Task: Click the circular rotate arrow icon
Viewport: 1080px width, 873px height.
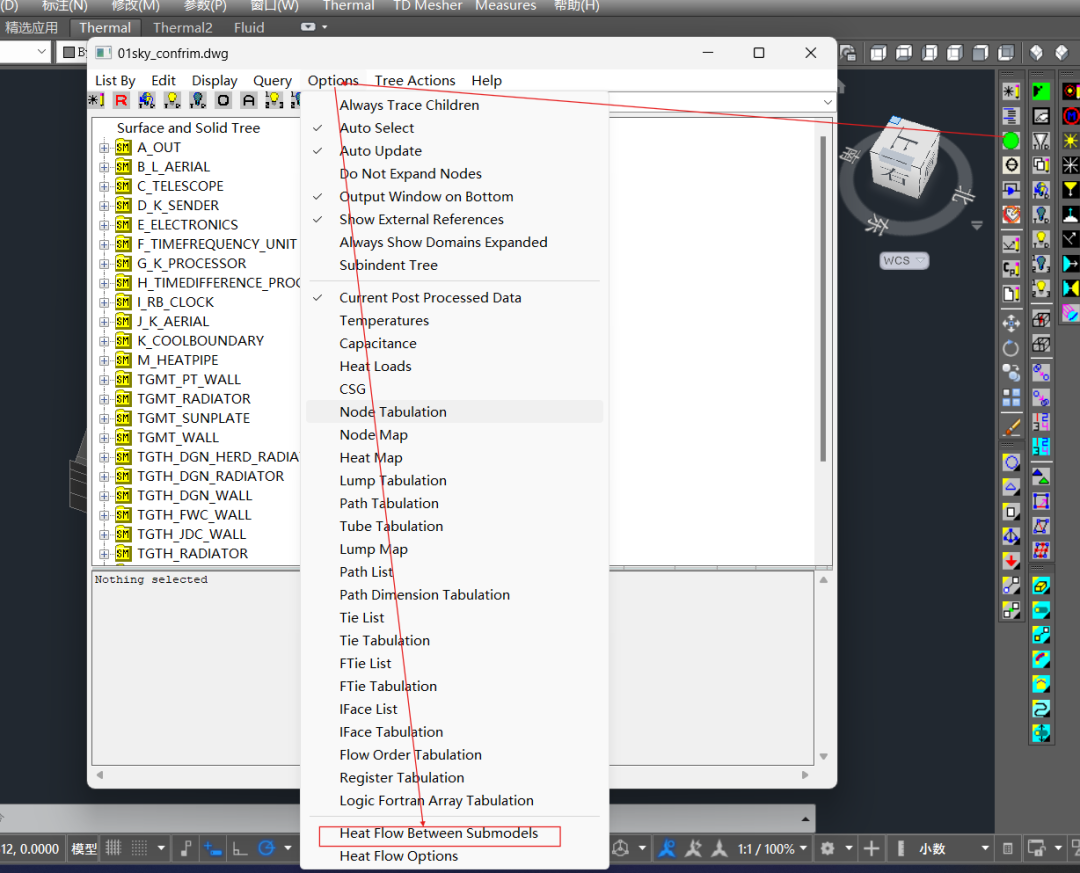Action: [x=1011, y=348]
